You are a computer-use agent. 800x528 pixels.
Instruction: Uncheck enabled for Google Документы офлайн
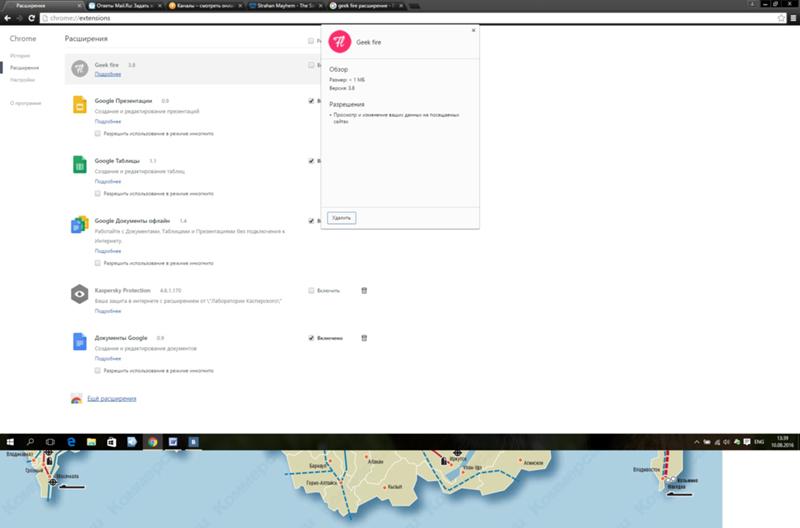coord(311,220)
